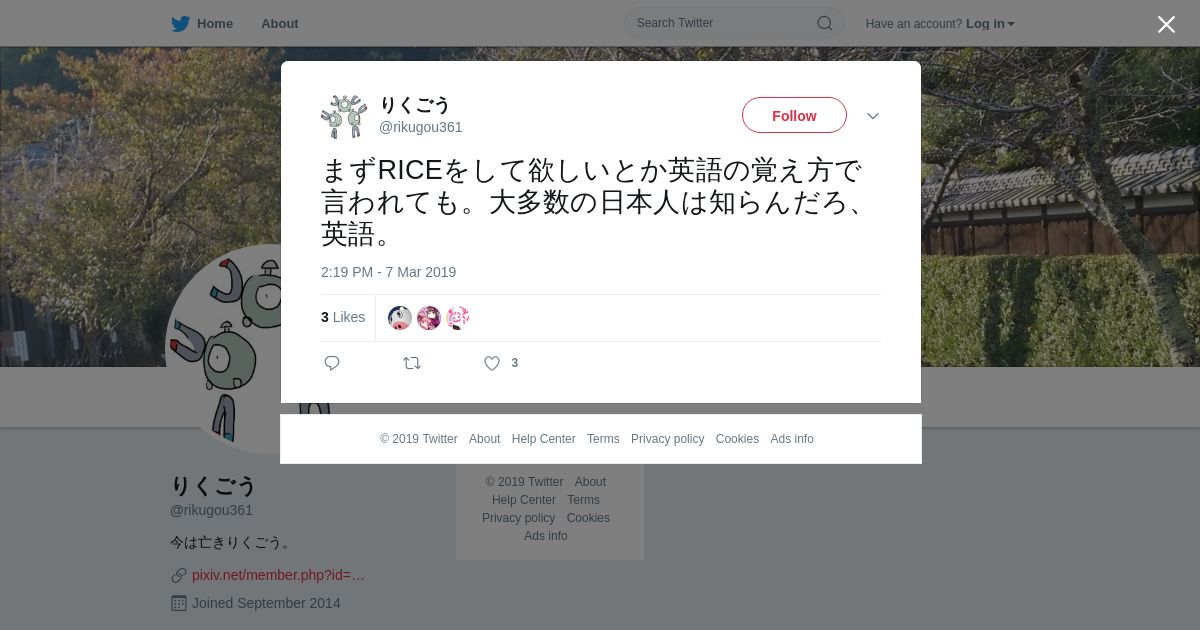Reply to the tweet via speech bubble icon

point(332,363)
